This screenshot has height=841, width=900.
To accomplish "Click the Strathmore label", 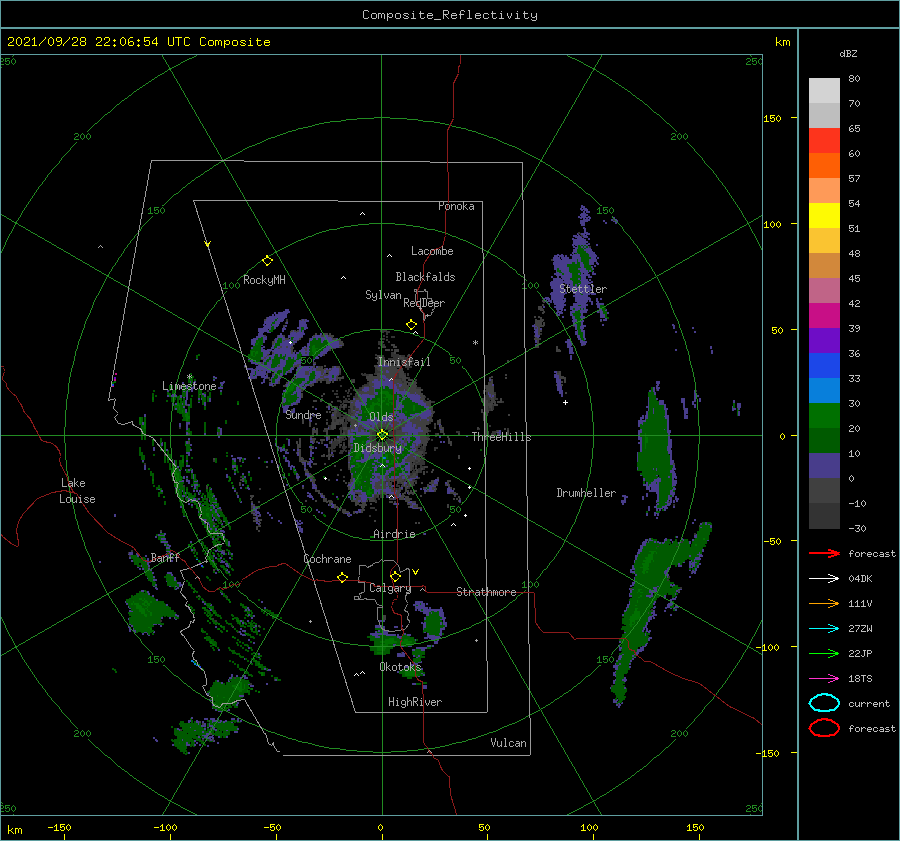I will 486,592.
